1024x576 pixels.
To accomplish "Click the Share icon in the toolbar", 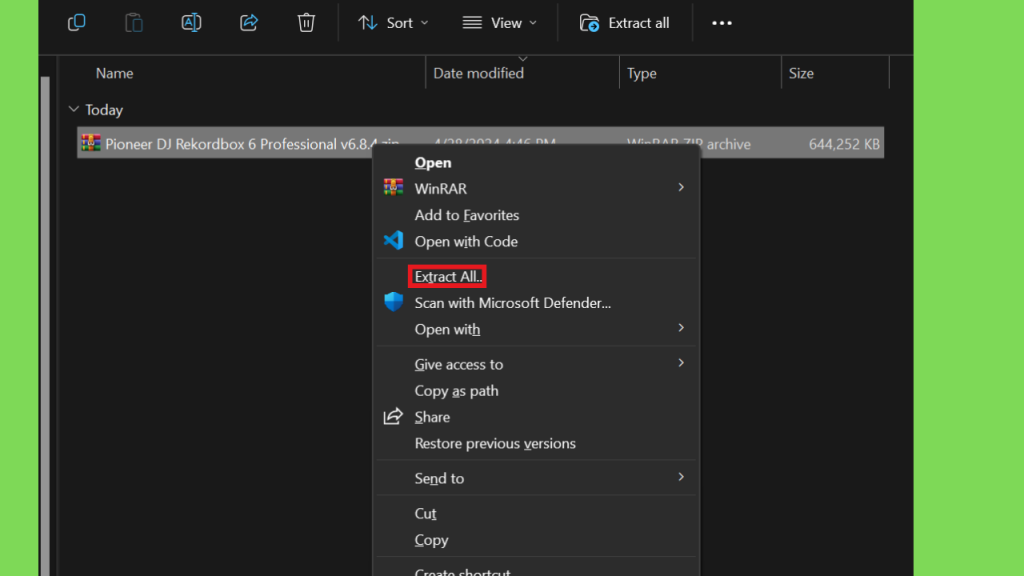I will (x=249, y=23).
